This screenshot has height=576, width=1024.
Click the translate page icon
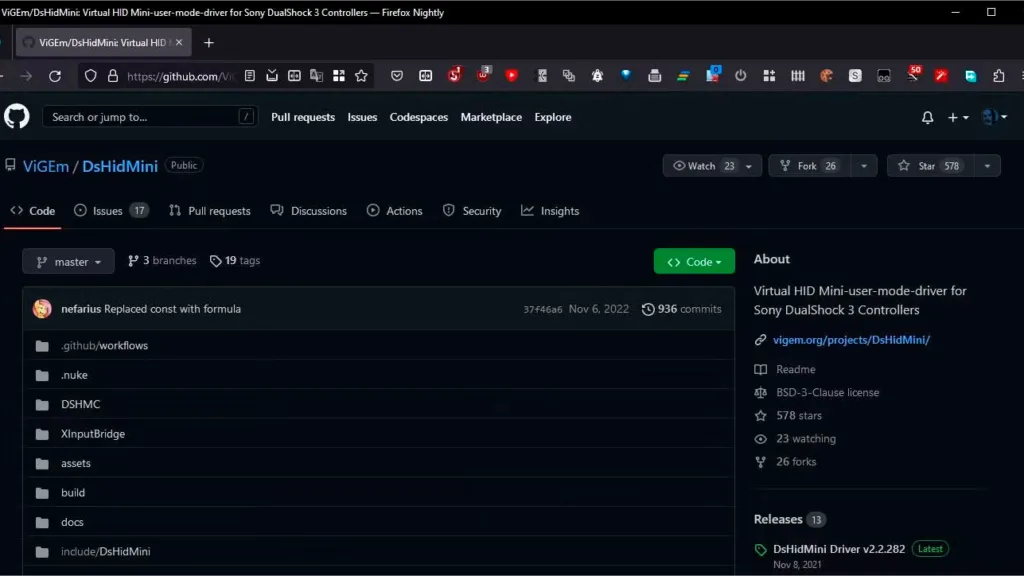pos(317,76)
